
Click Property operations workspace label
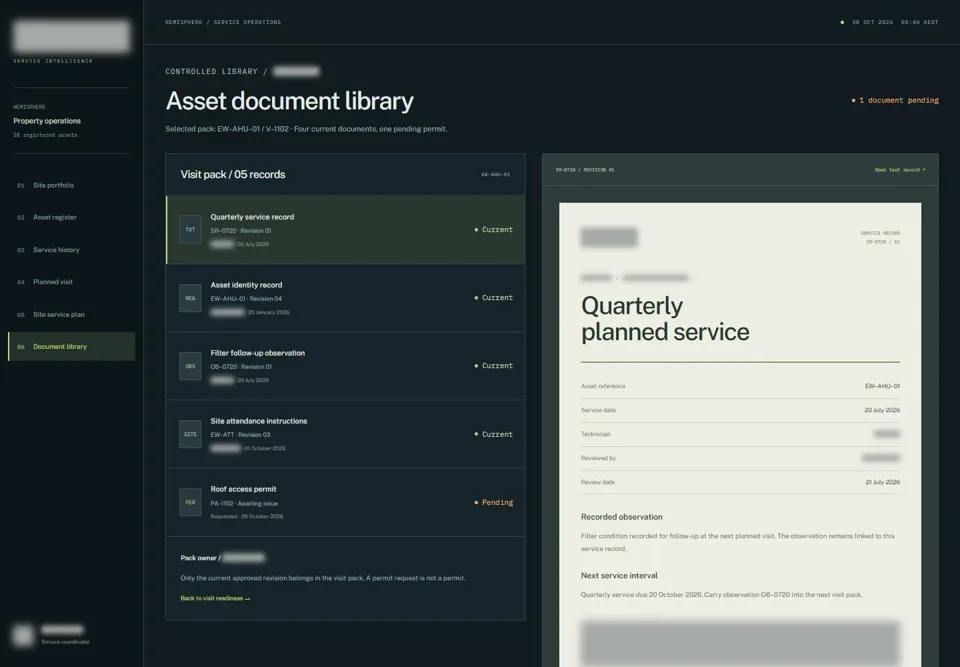(x=47, y=121)
